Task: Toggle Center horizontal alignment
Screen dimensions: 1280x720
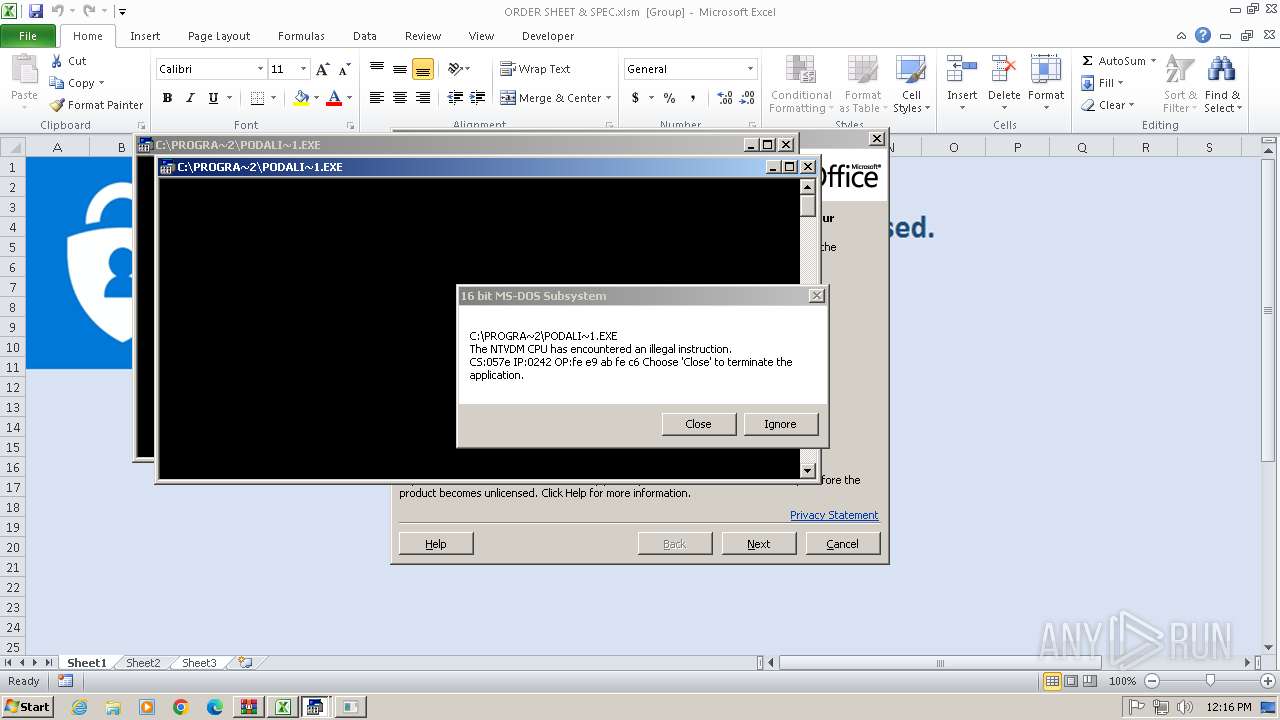Action: (400, 98)
